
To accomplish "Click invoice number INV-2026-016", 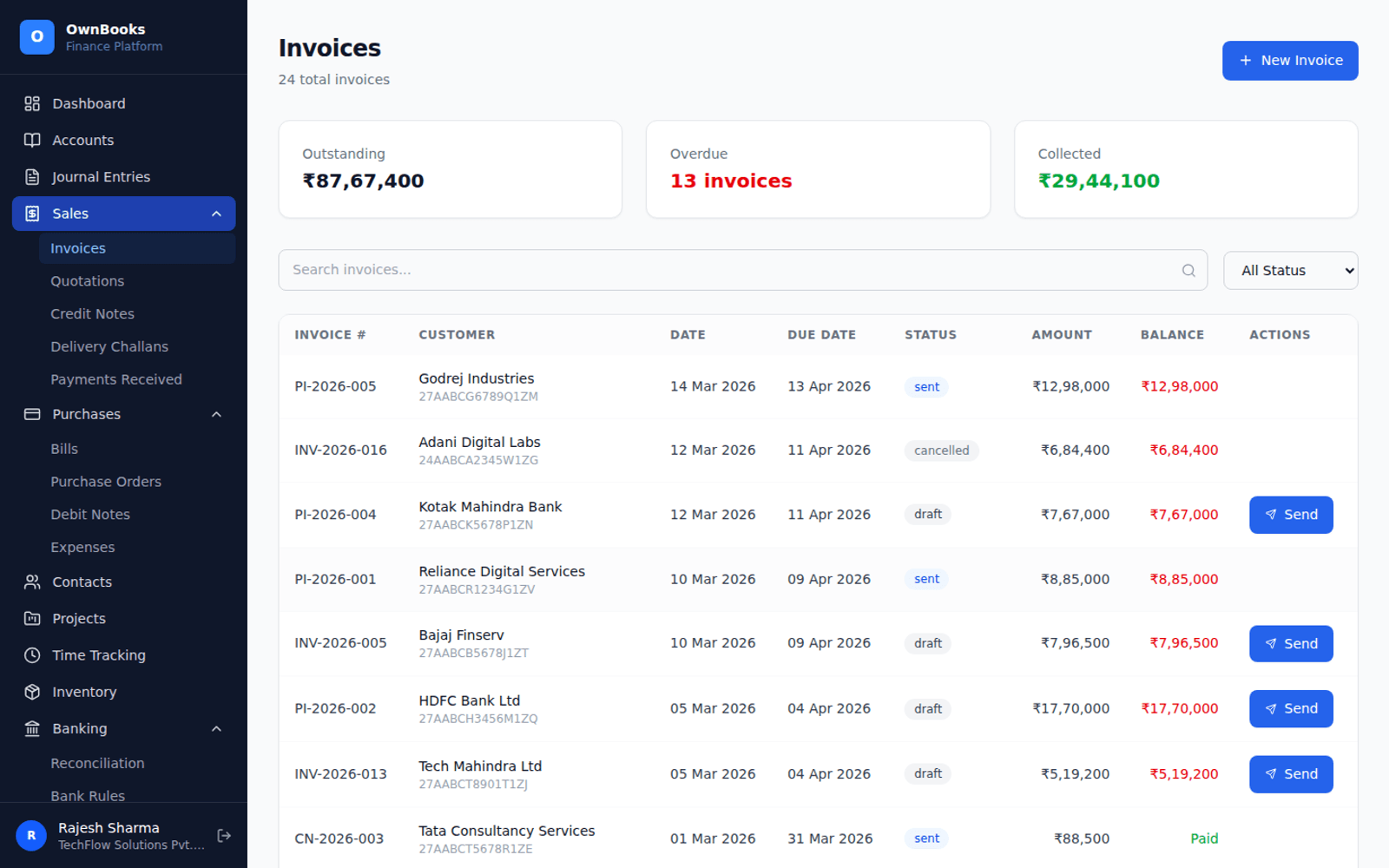I will 340,450.
